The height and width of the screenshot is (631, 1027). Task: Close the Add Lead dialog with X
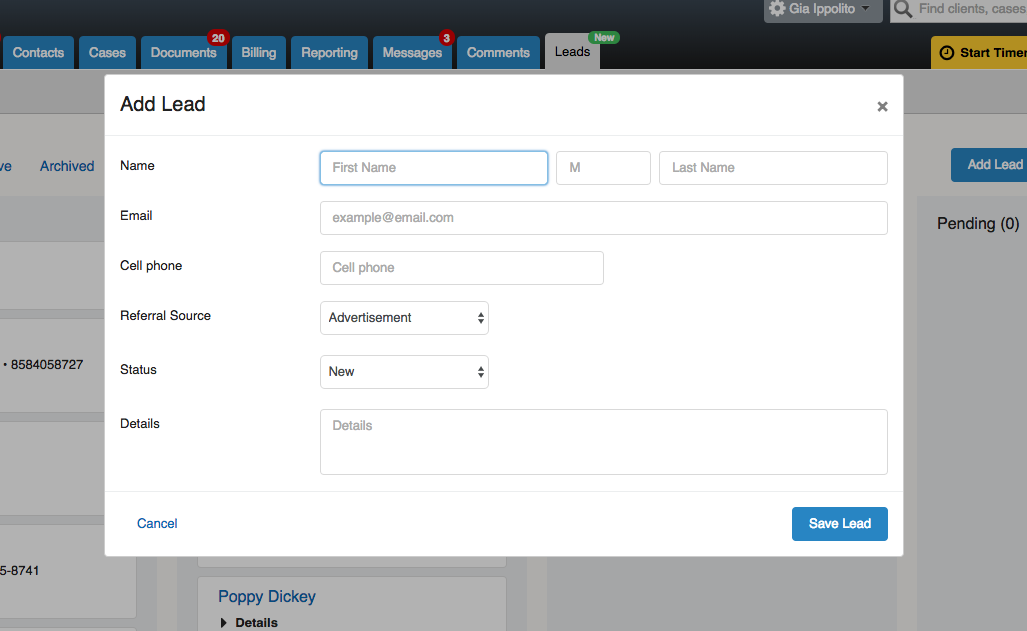882,107
